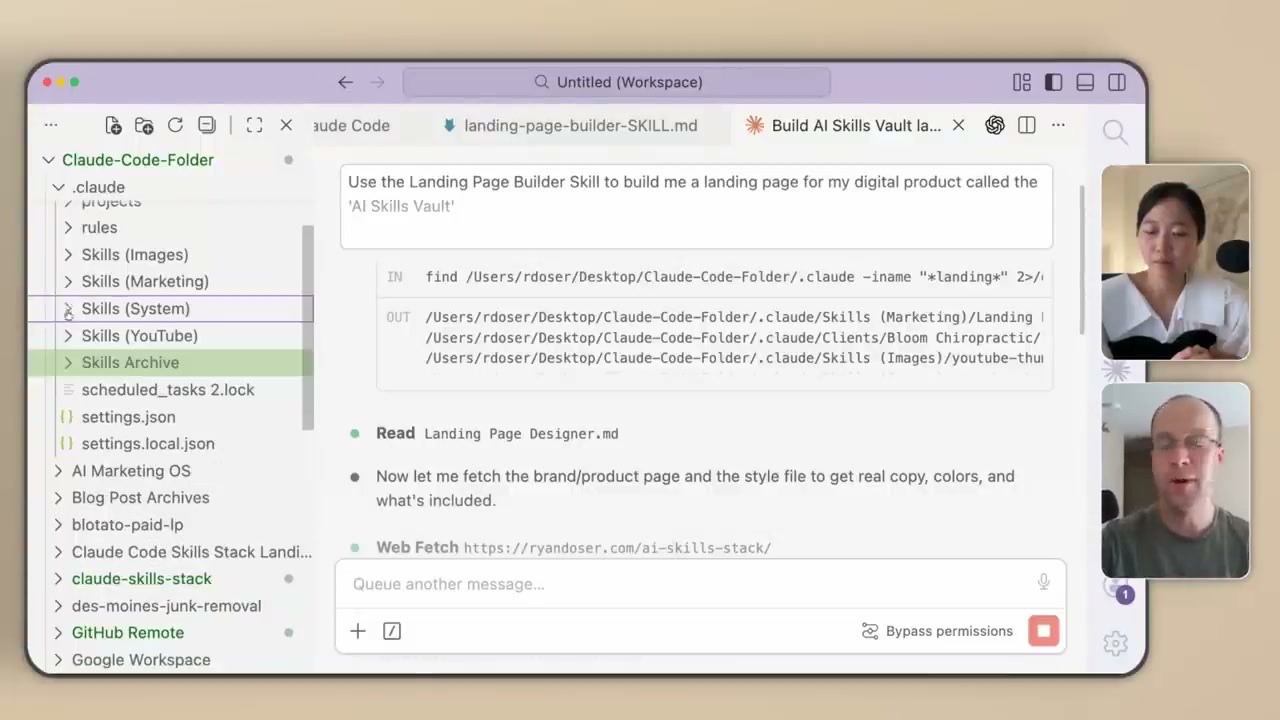This screenshot has height=720, width=1280.
Task: Expand the claude-skills-stack folder
Action: (58, 579)
